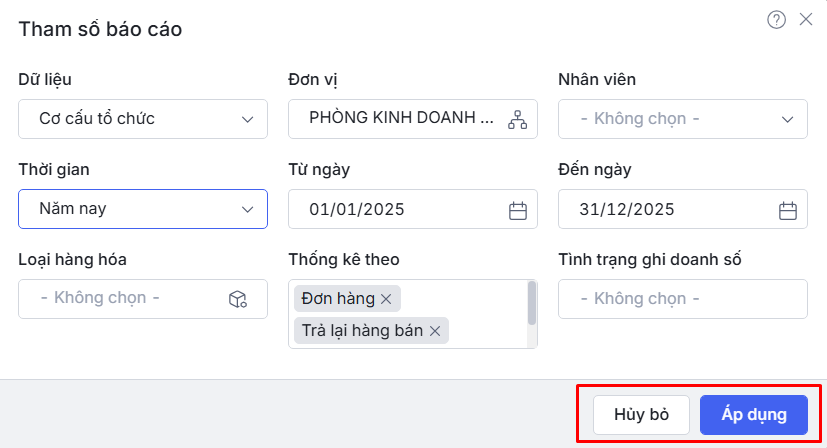Click the Thống kê theo list scrollbar

tap(532, 303)
